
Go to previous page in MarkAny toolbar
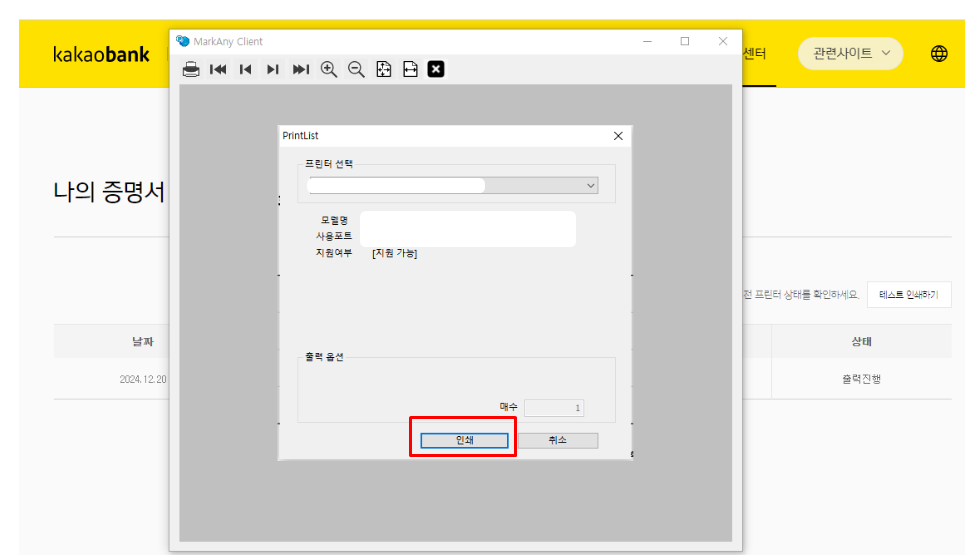pos(245,69)
